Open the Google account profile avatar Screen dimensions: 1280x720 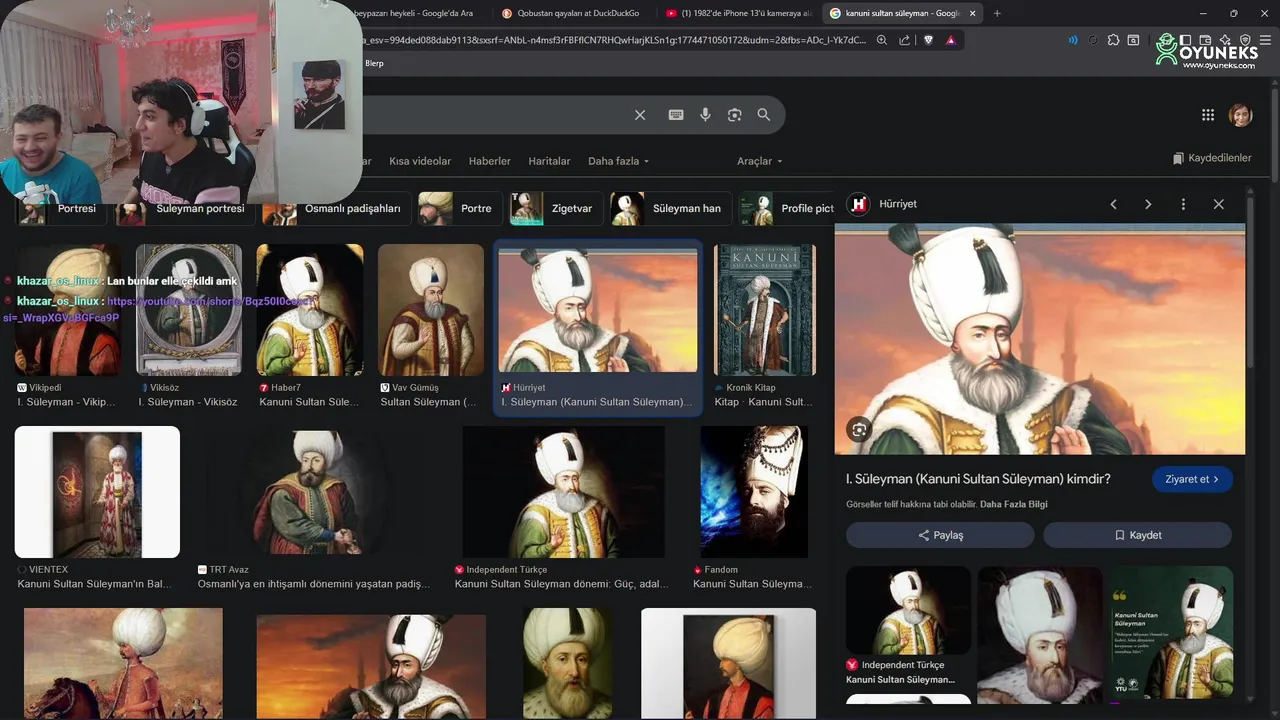click(1240, 115)
